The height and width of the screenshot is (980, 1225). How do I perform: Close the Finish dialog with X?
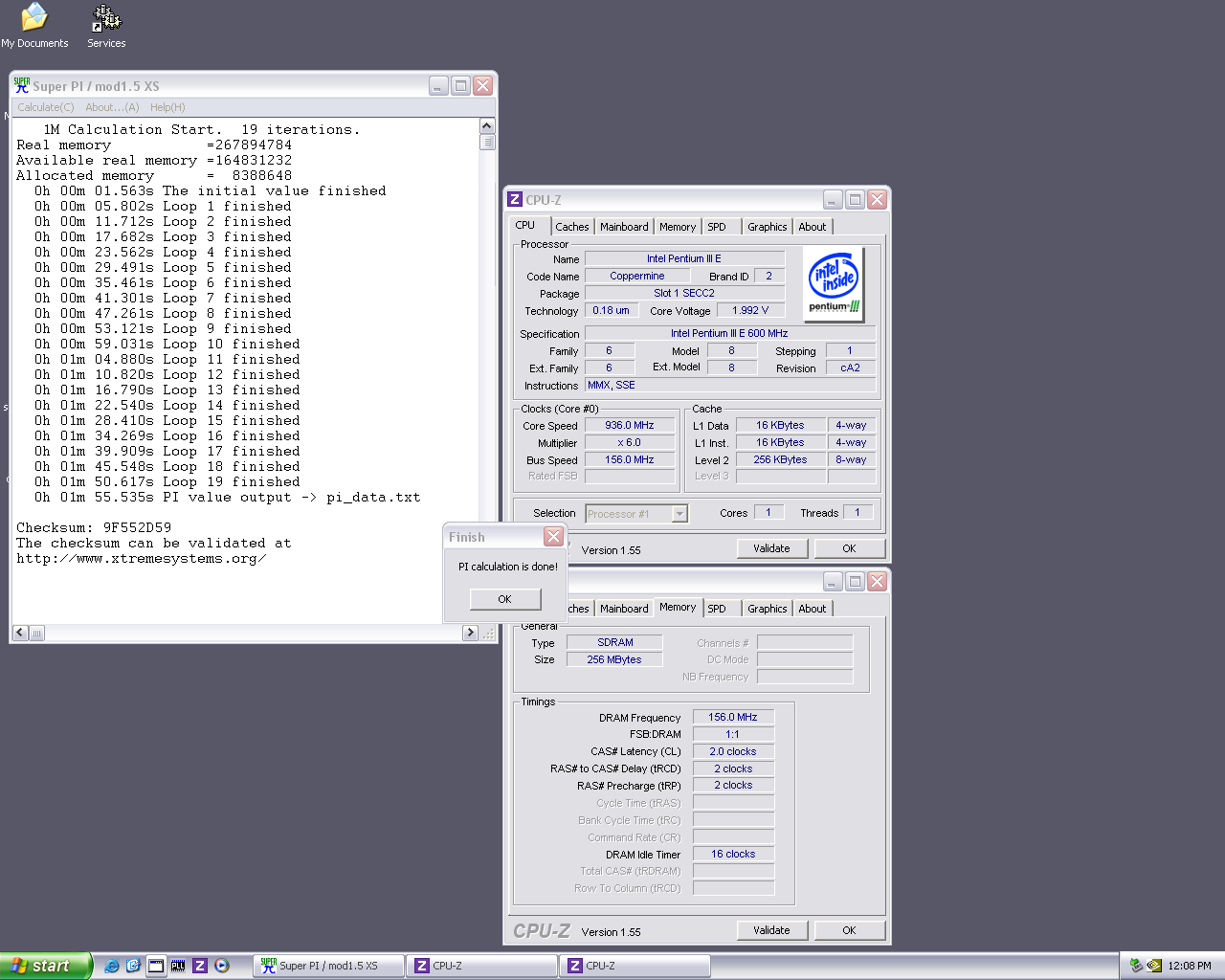point(553,536)
